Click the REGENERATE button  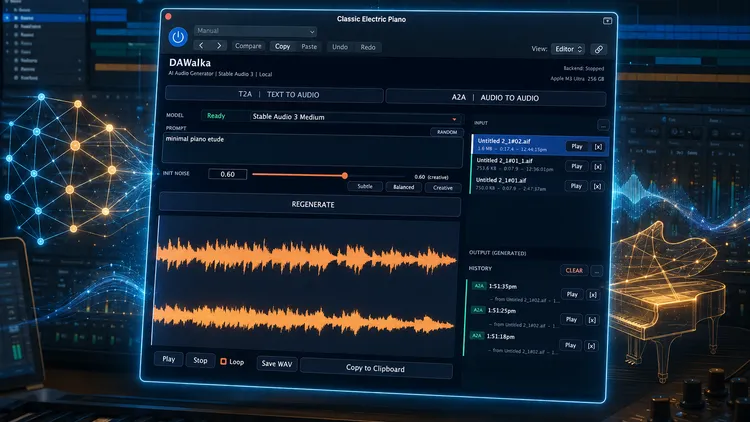tap(310, 204)
